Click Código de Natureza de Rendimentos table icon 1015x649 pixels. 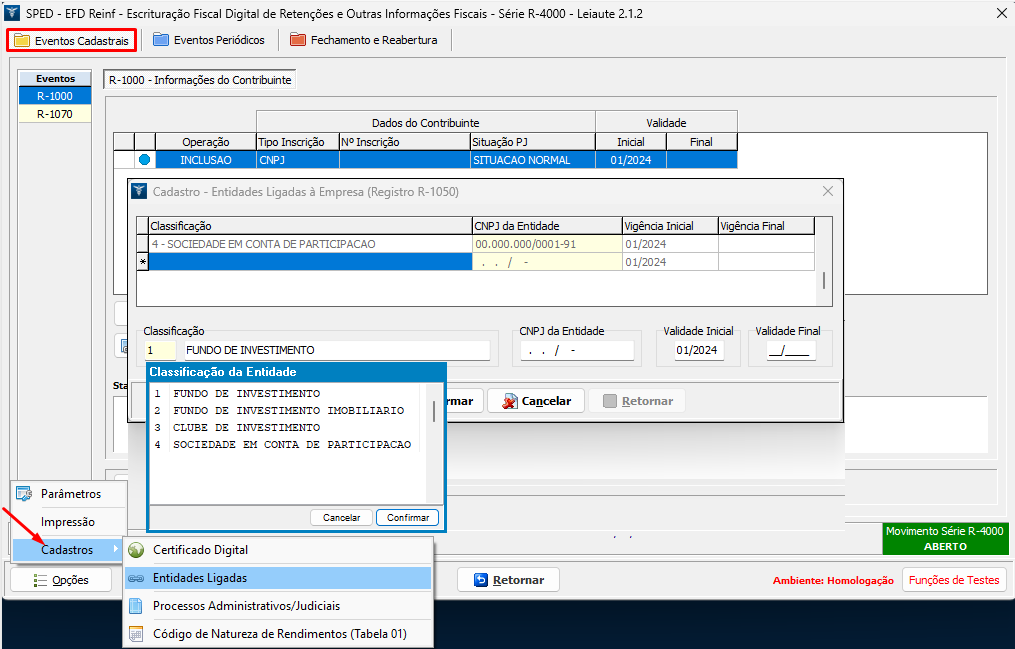pyautogui.click(x=136, y=634)
